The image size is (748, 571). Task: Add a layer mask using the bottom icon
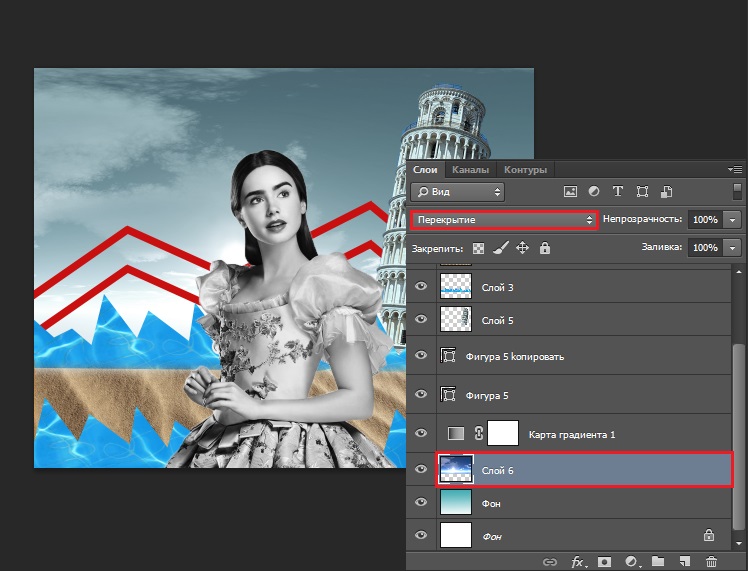[604, 563]
